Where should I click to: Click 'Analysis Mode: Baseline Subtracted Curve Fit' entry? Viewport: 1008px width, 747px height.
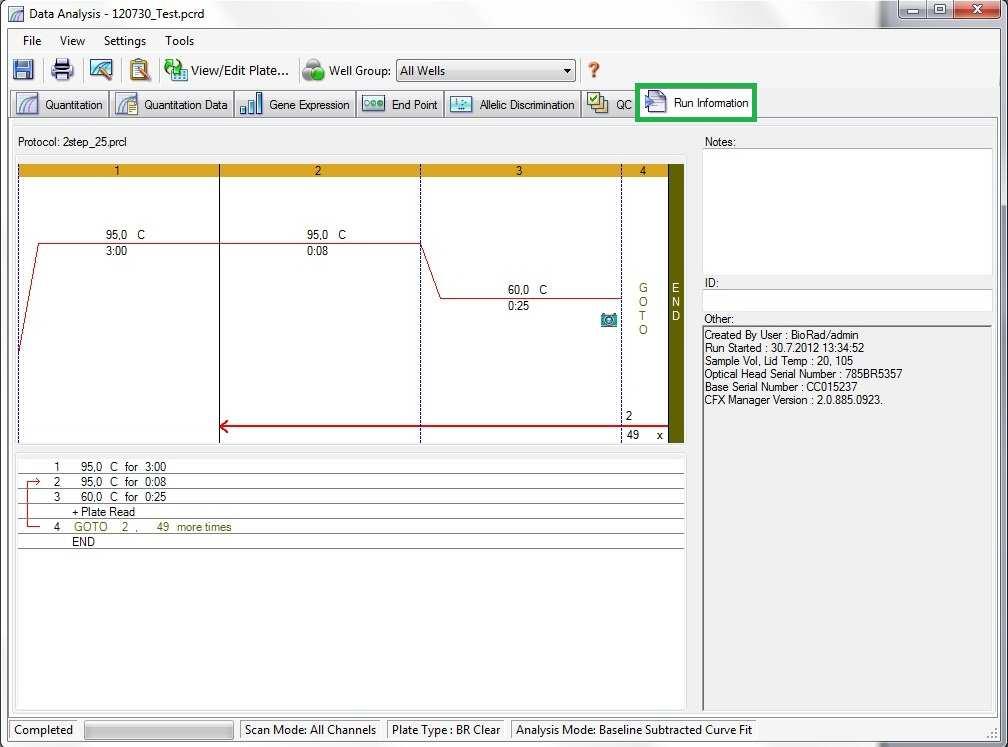634,730
